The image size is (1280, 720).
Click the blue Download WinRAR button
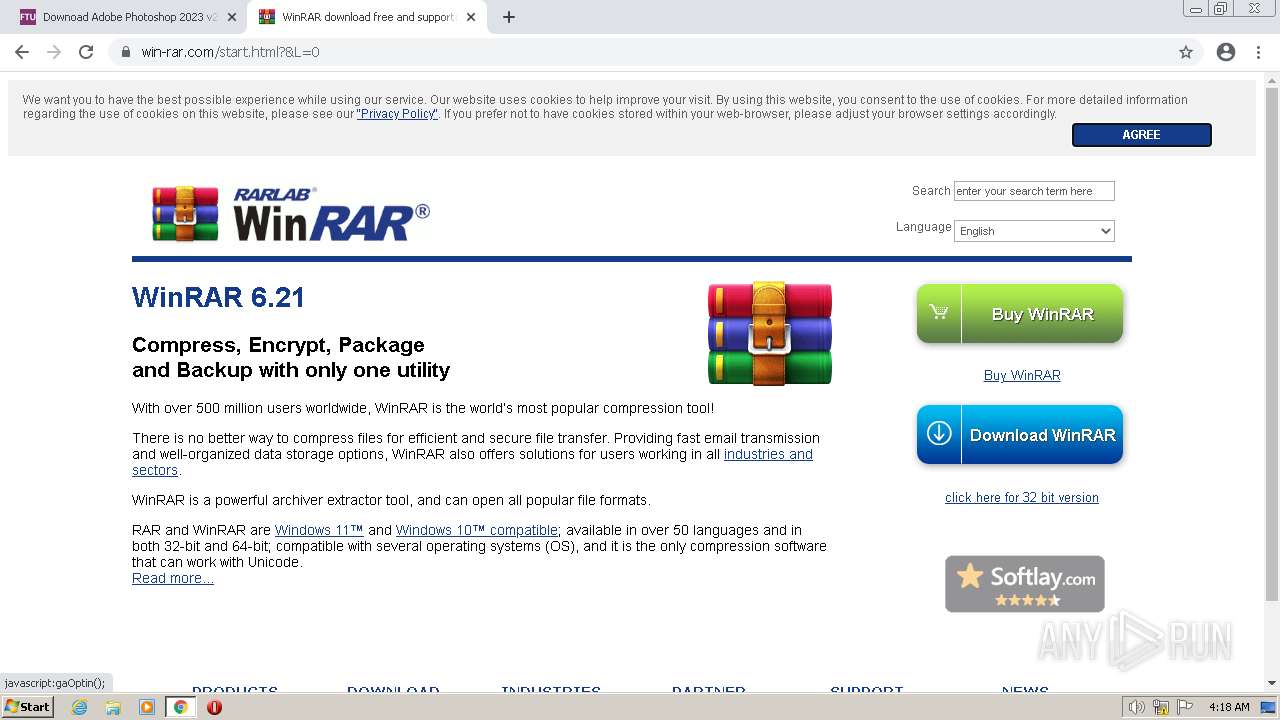click(x=1020, y=435)
